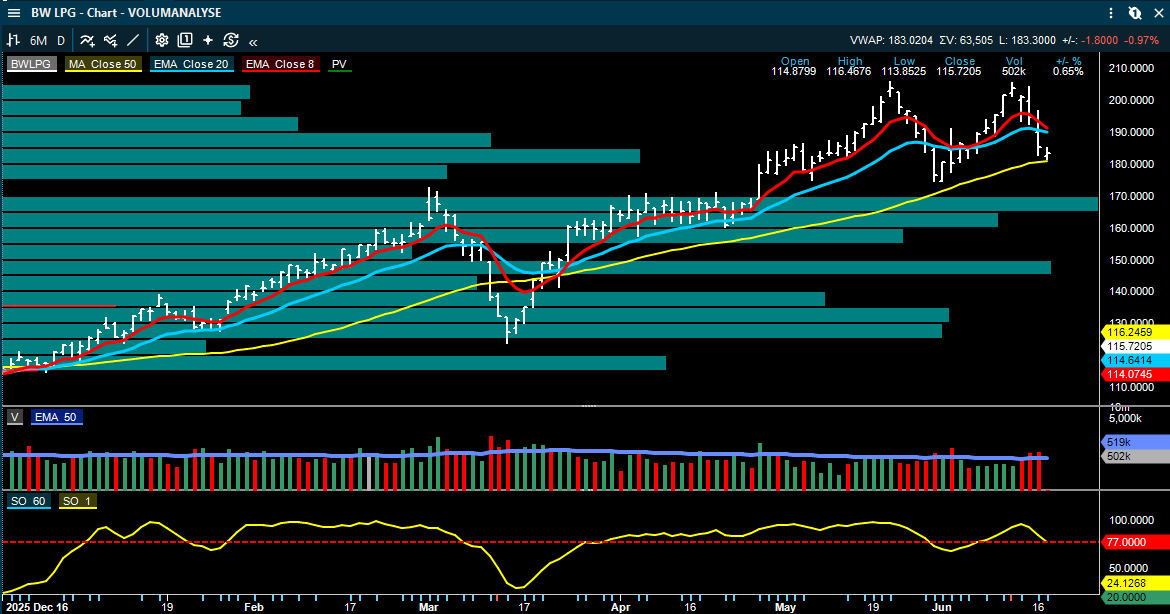
Task: Click the blue 114.6414 price axis label
Action: [x=1135, y=360]
